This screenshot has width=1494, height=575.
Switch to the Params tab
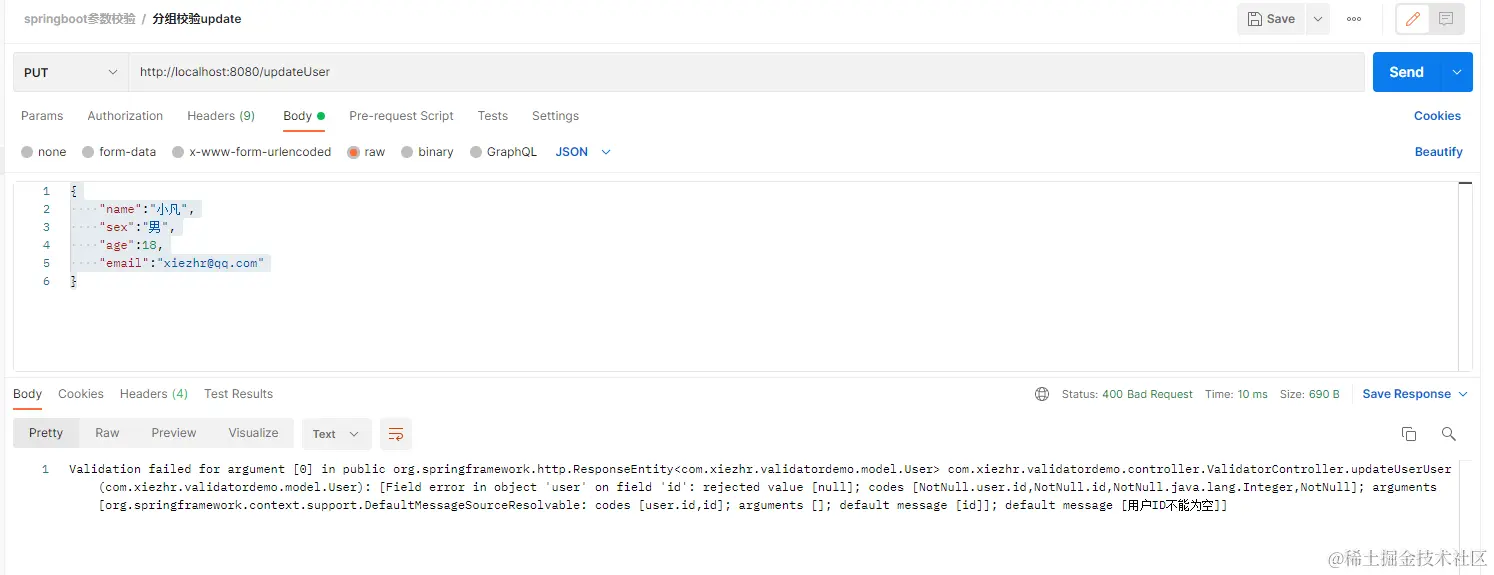coord(42,116)
